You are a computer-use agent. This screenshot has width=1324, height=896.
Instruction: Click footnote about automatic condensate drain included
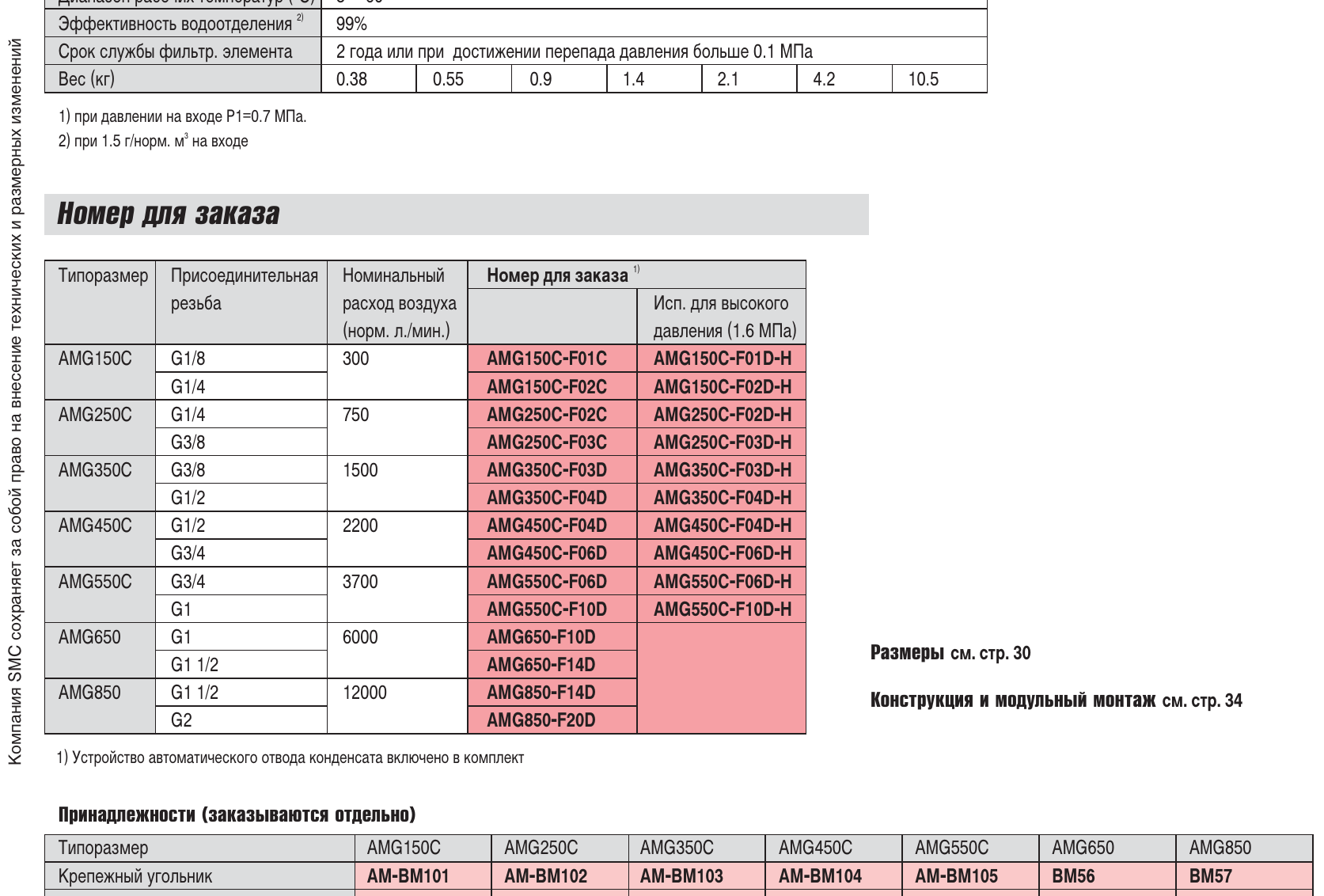[290, 757]
